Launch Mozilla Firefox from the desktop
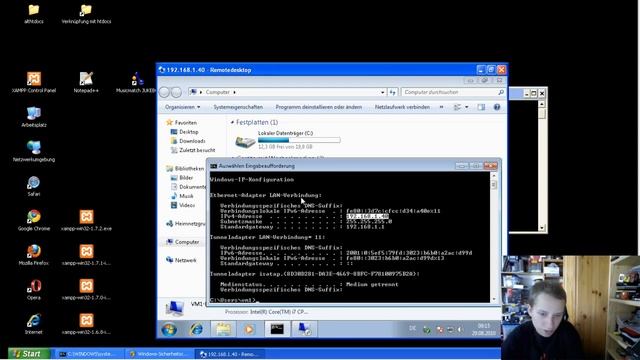Screen dimensions: 640x360 (x=34, y=255)
